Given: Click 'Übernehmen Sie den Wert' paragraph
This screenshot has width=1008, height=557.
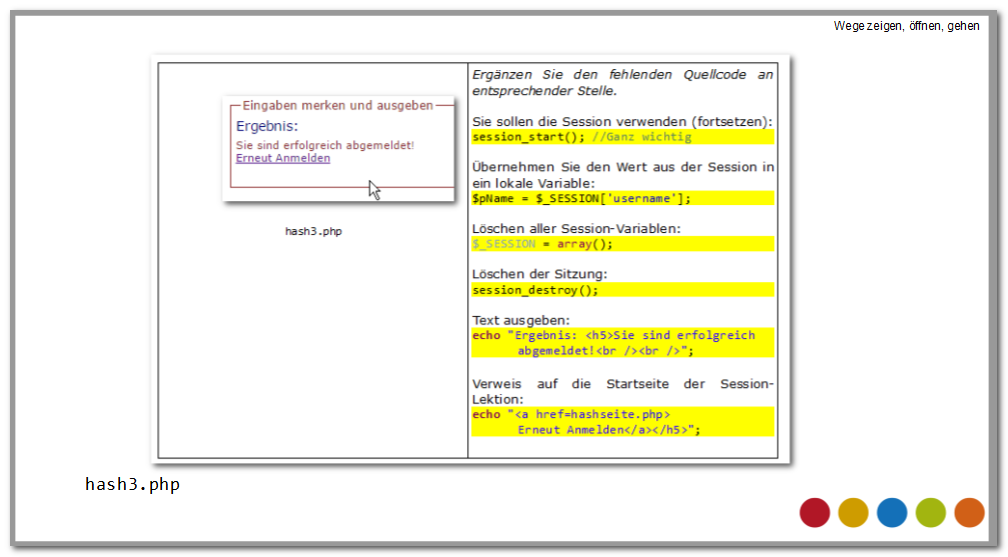Looking at the screenshot, I should 622,175.
